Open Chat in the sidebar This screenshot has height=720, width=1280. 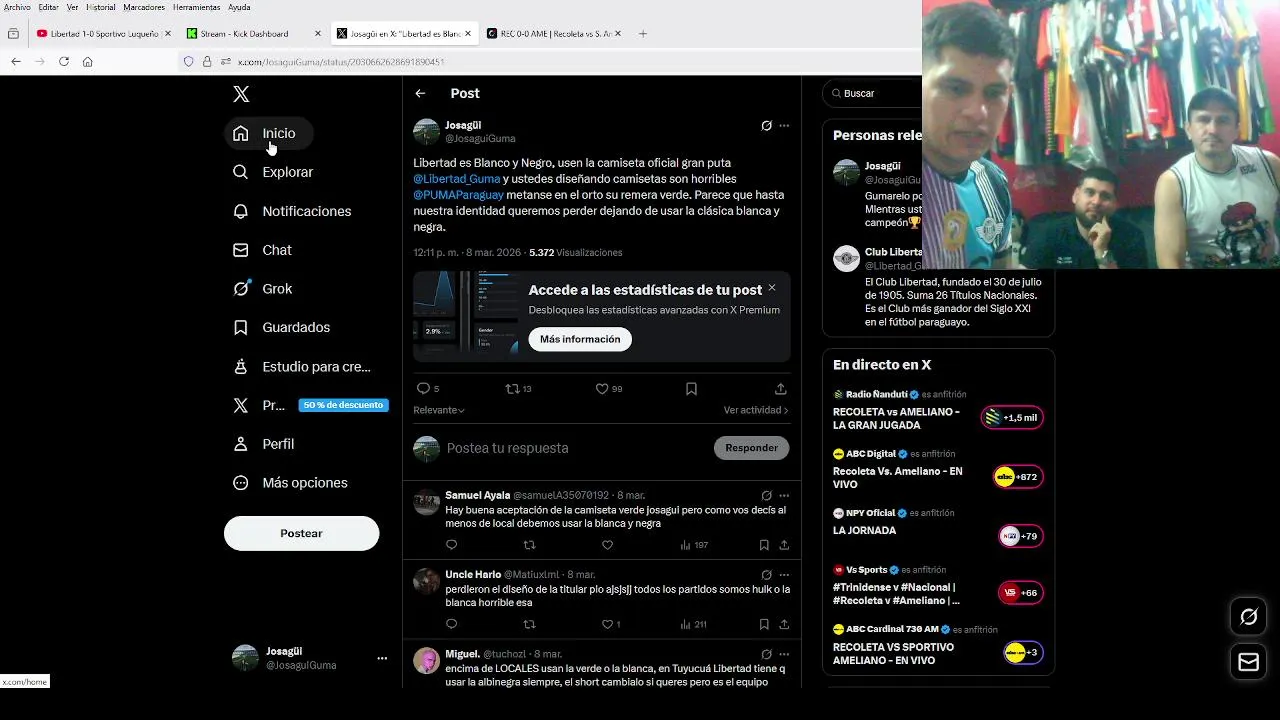pos(263,250)
